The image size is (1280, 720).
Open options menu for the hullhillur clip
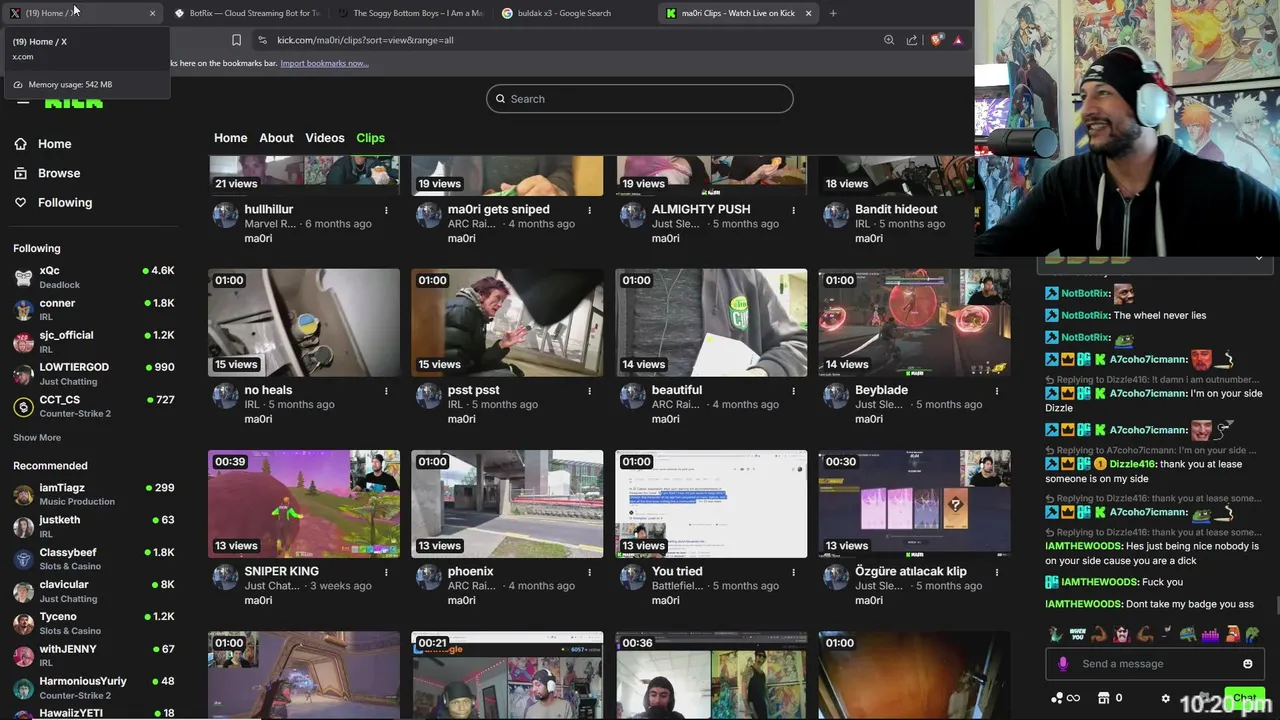point(386,210)
